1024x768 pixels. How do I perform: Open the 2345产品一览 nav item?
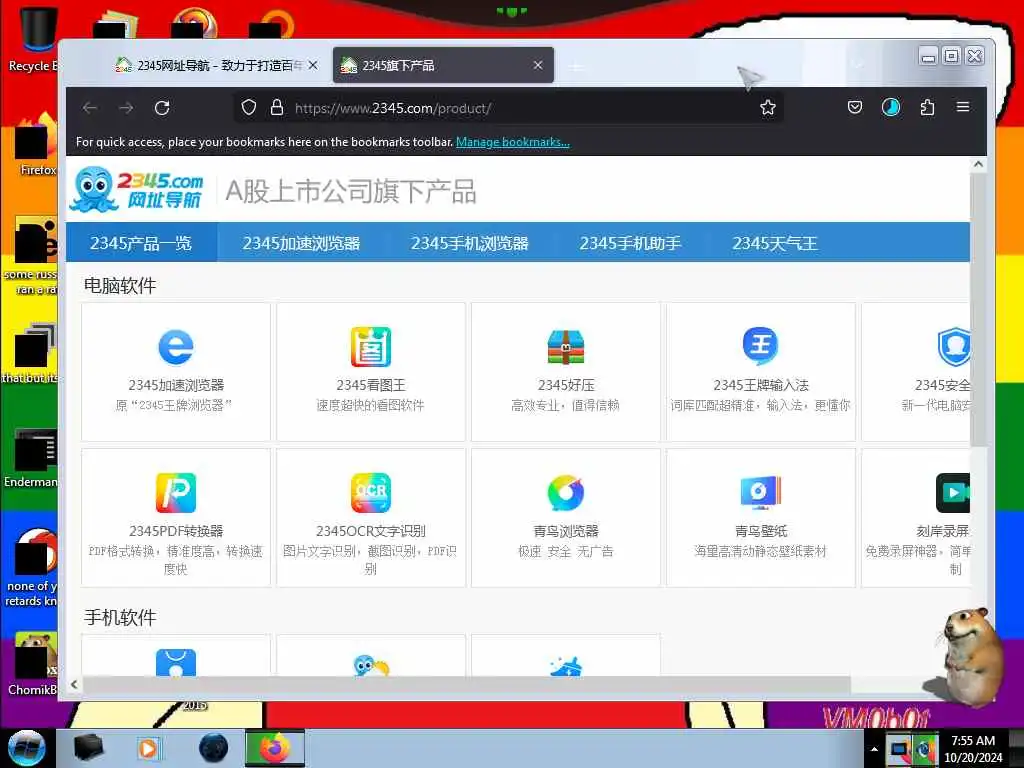[x=141, y=243]
